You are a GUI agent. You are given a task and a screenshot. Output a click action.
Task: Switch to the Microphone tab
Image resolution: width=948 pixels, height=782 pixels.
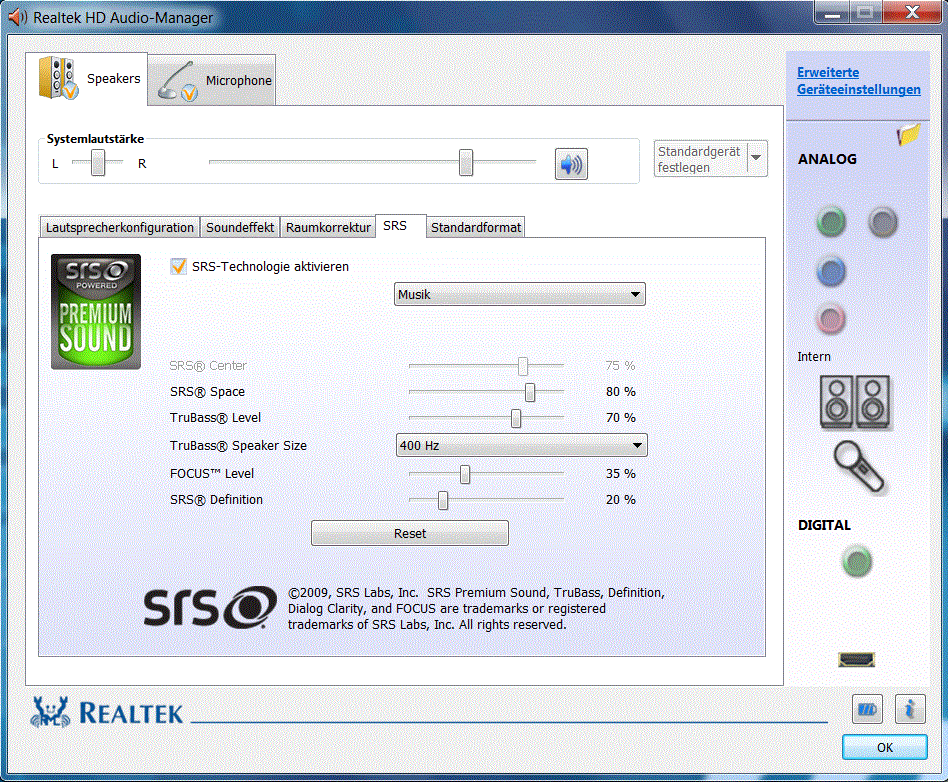[x=214, y=81]
